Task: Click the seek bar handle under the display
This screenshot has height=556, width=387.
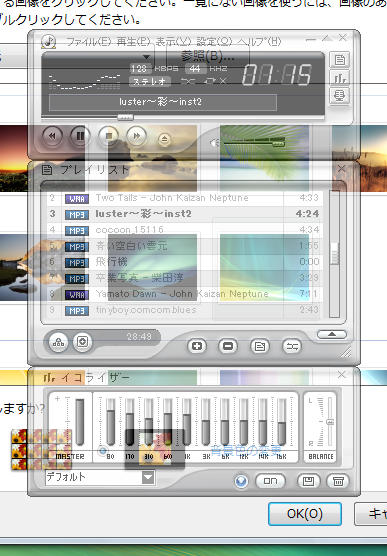Action: [125, 117]
